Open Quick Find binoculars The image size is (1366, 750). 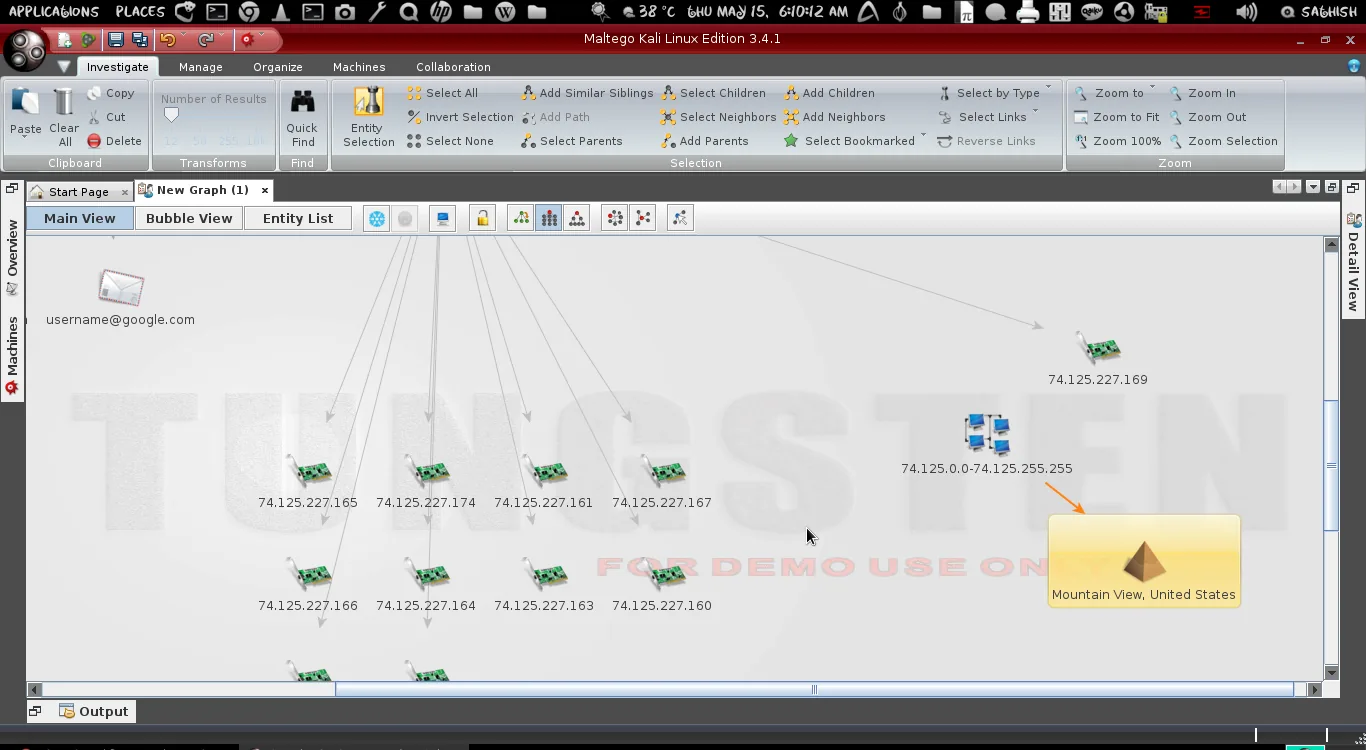(302, 116)
